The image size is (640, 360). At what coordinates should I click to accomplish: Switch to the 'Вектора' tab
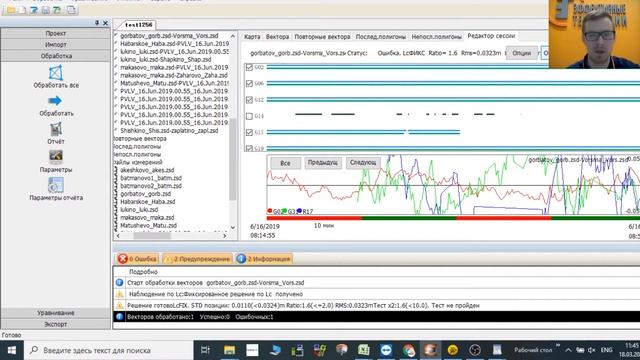277,37
